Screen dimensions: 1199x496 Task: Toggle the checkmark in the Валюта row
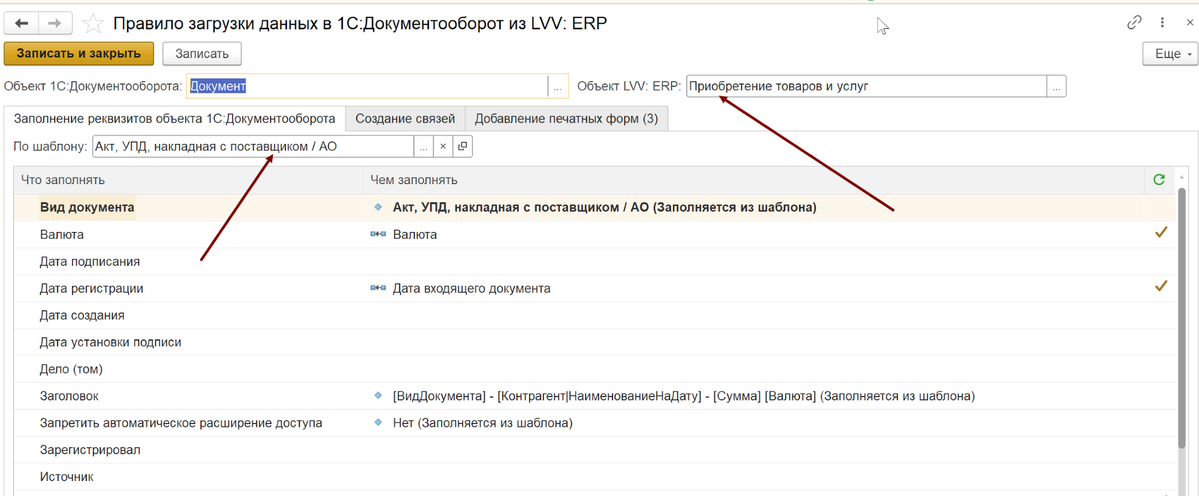(1160, 233)
